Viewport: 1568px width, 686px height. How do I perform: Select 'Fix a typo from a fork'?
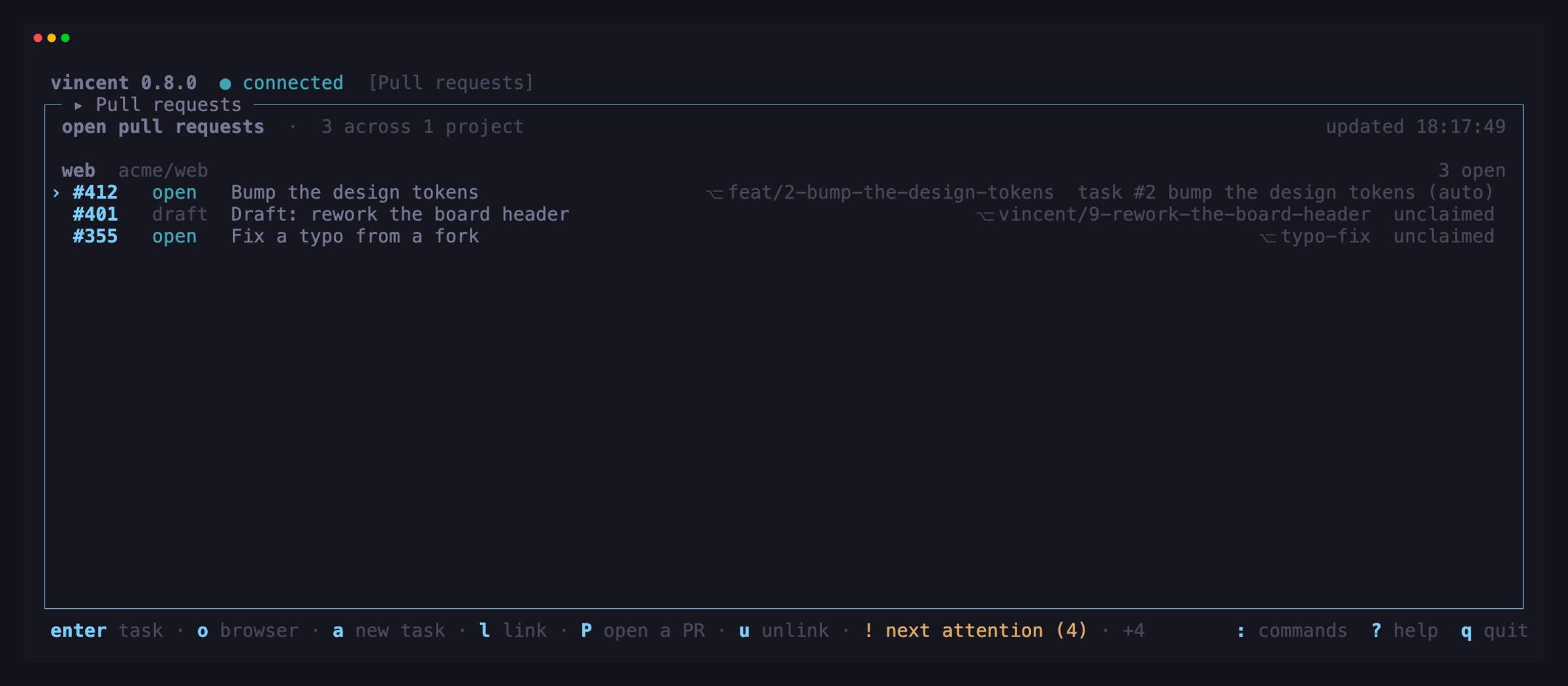(355, 237)
